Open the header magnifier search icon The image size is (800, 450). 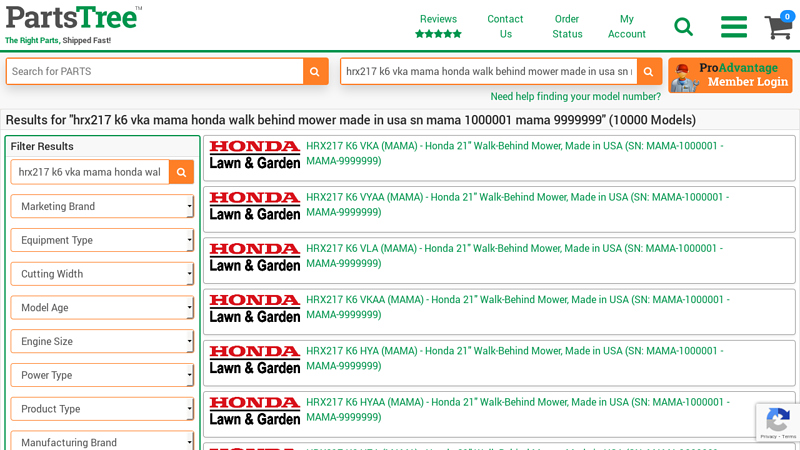(683, 27)
